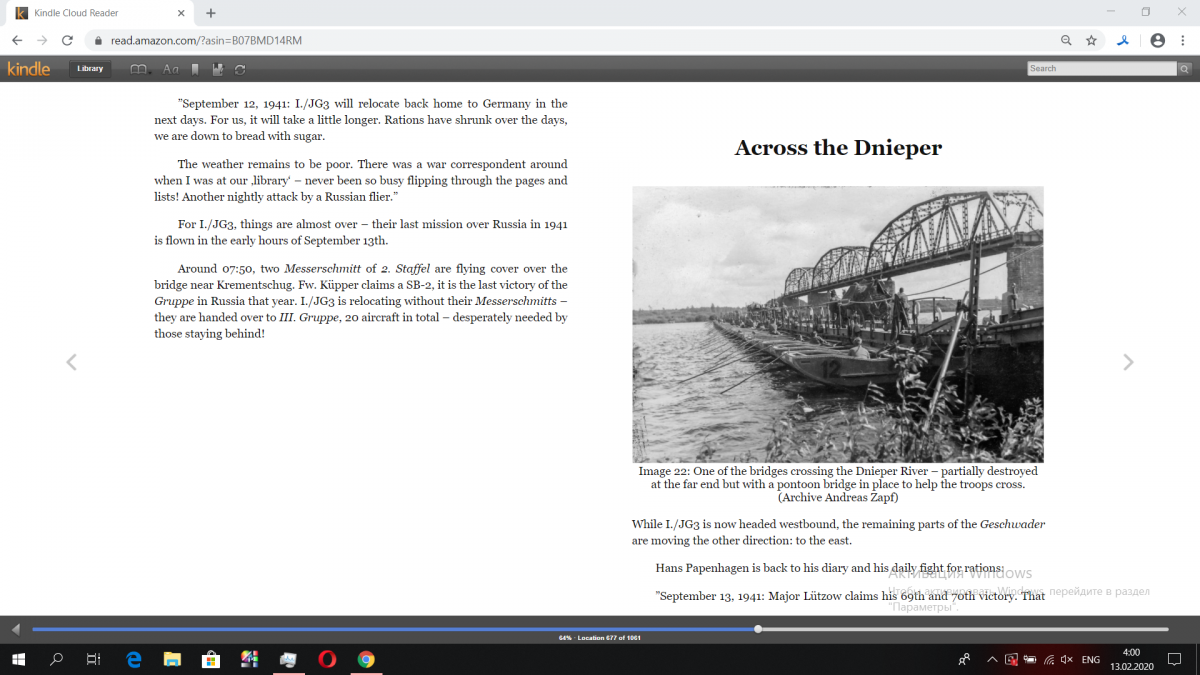1200x675 pixels.
Task: Sync book to furthest page read
Action: pyautogui.click(x=240, y=69)
